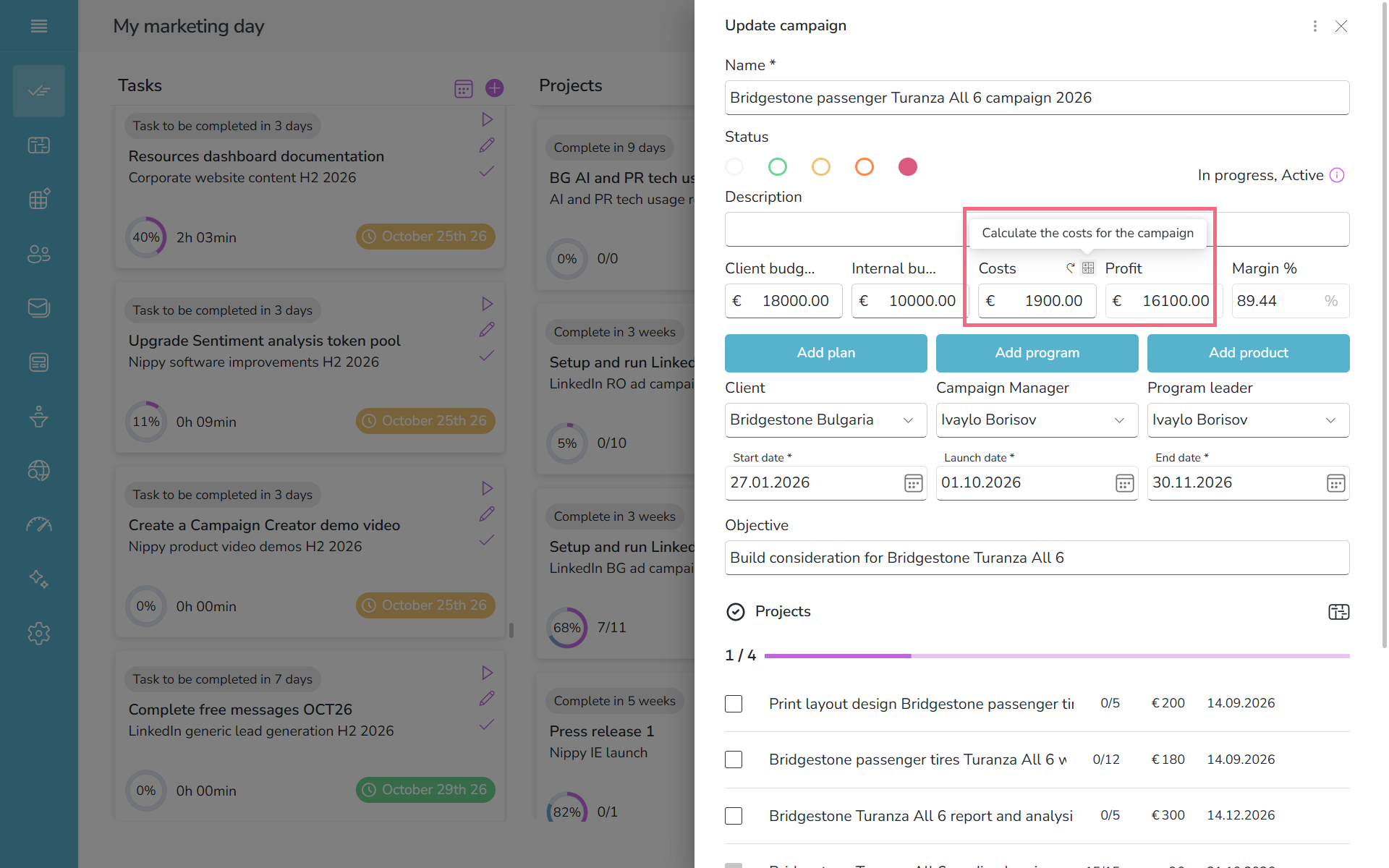Check the Bridgestone passenger tires Turanza project box
This screenshot has width=1389, height=868.
[x=734, y=759]
